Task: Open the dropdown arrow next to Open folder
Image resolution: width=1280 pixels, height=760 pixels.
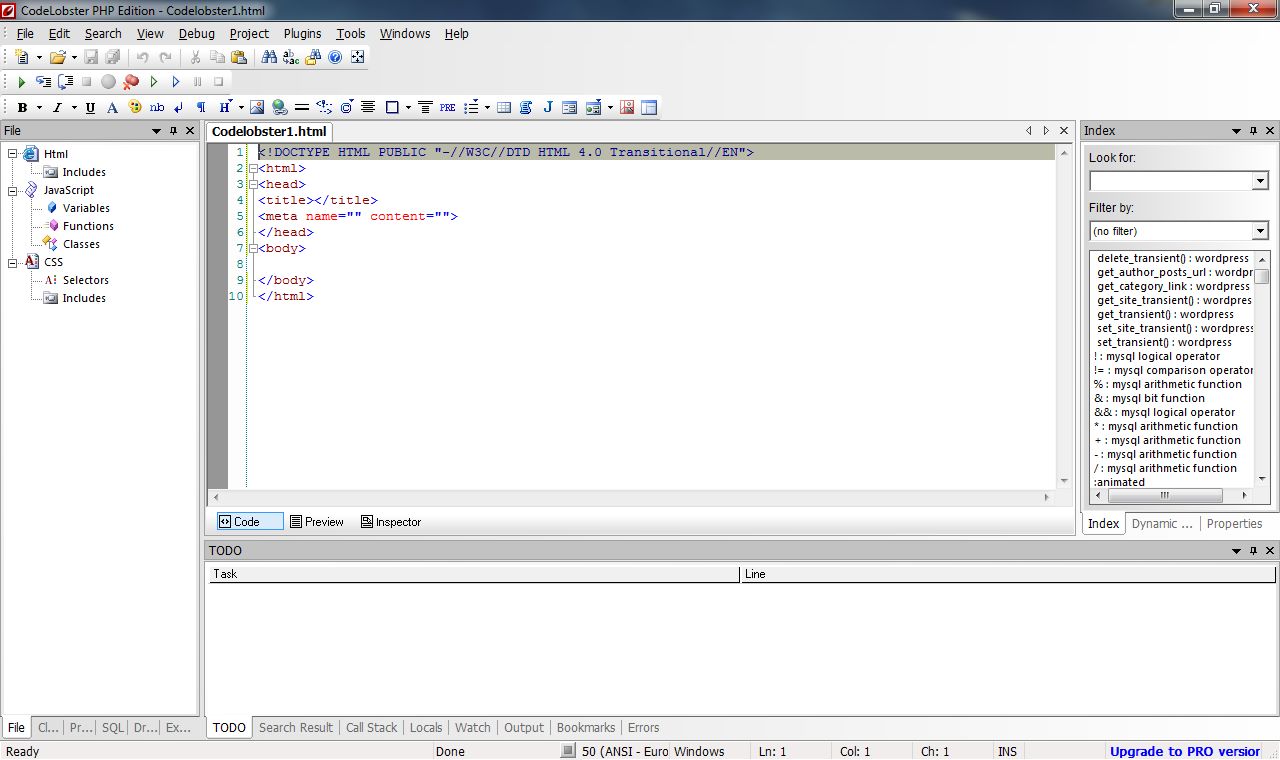Action: point(74,57)
